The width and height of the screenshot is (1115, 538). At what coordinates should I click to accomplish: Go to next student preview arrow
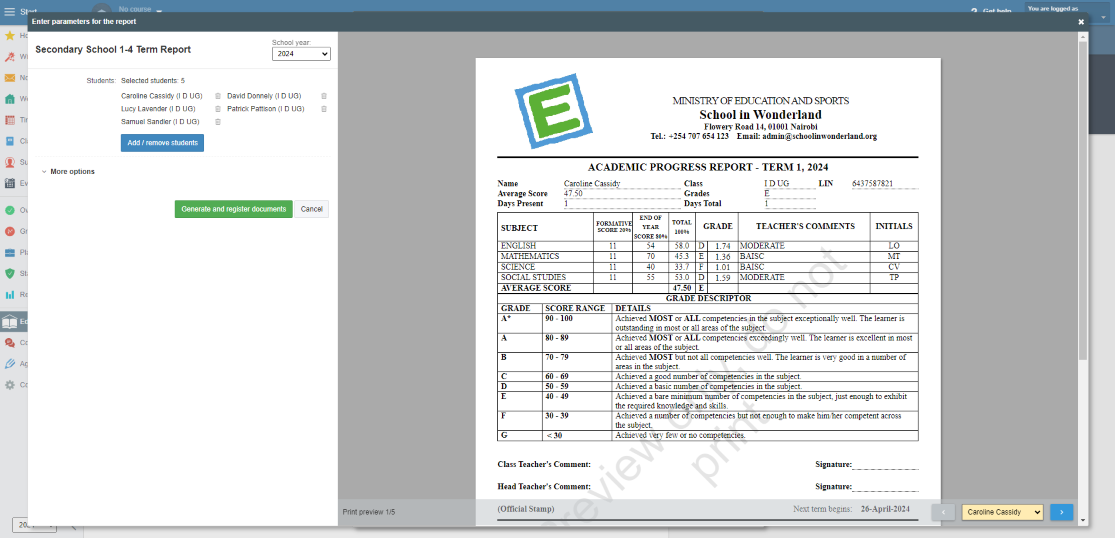(1061, 512)
